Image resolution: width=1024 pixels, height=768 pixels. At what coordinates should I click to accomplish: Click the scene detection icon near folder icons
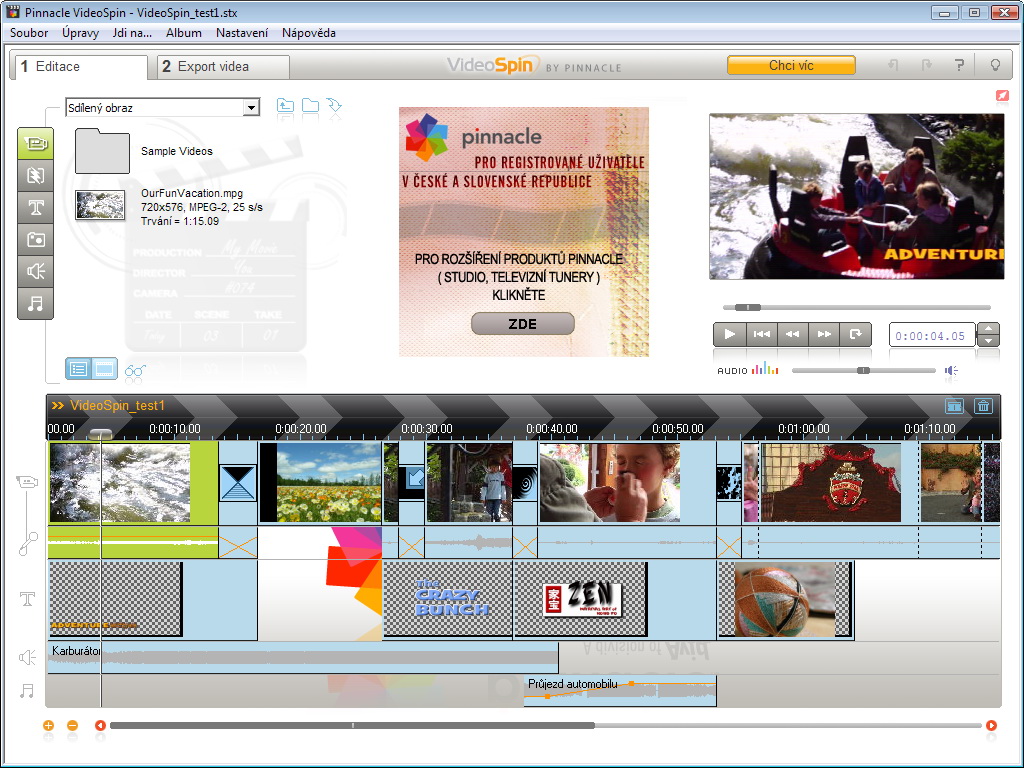click(x=334, y=106)
